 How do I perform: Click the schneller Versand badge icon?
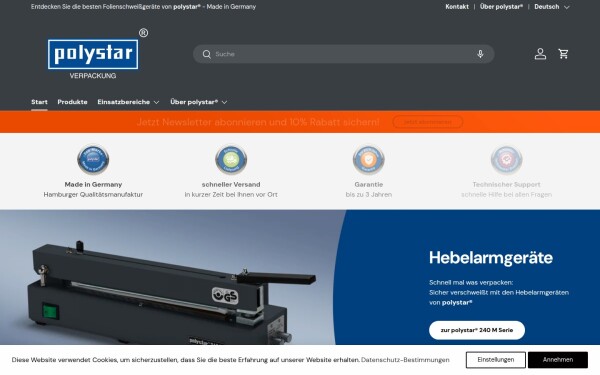tap(231, 160)
